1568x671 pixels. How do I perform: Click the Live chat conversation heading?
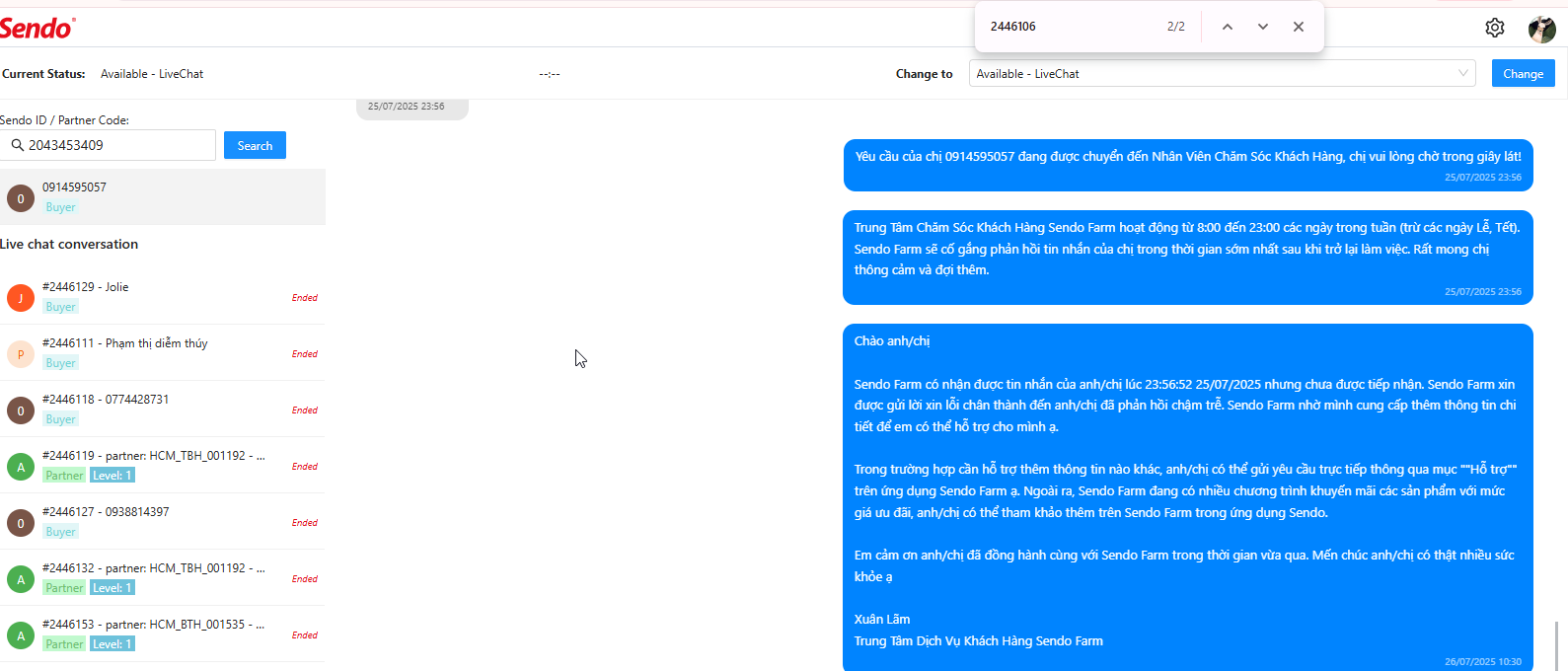point(69,244)
